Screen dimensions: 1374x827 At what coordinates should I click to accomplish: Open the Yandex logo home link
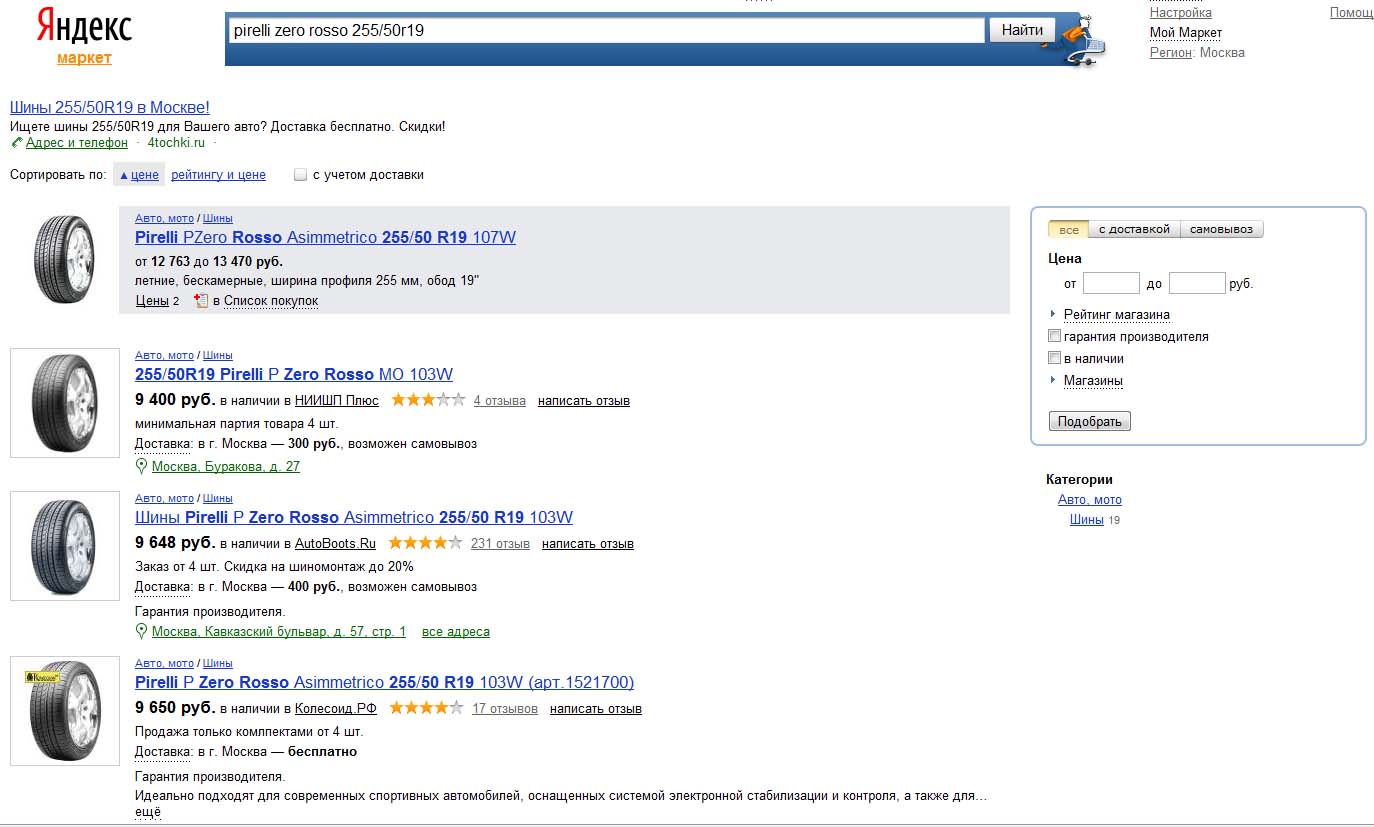(84, 27)
